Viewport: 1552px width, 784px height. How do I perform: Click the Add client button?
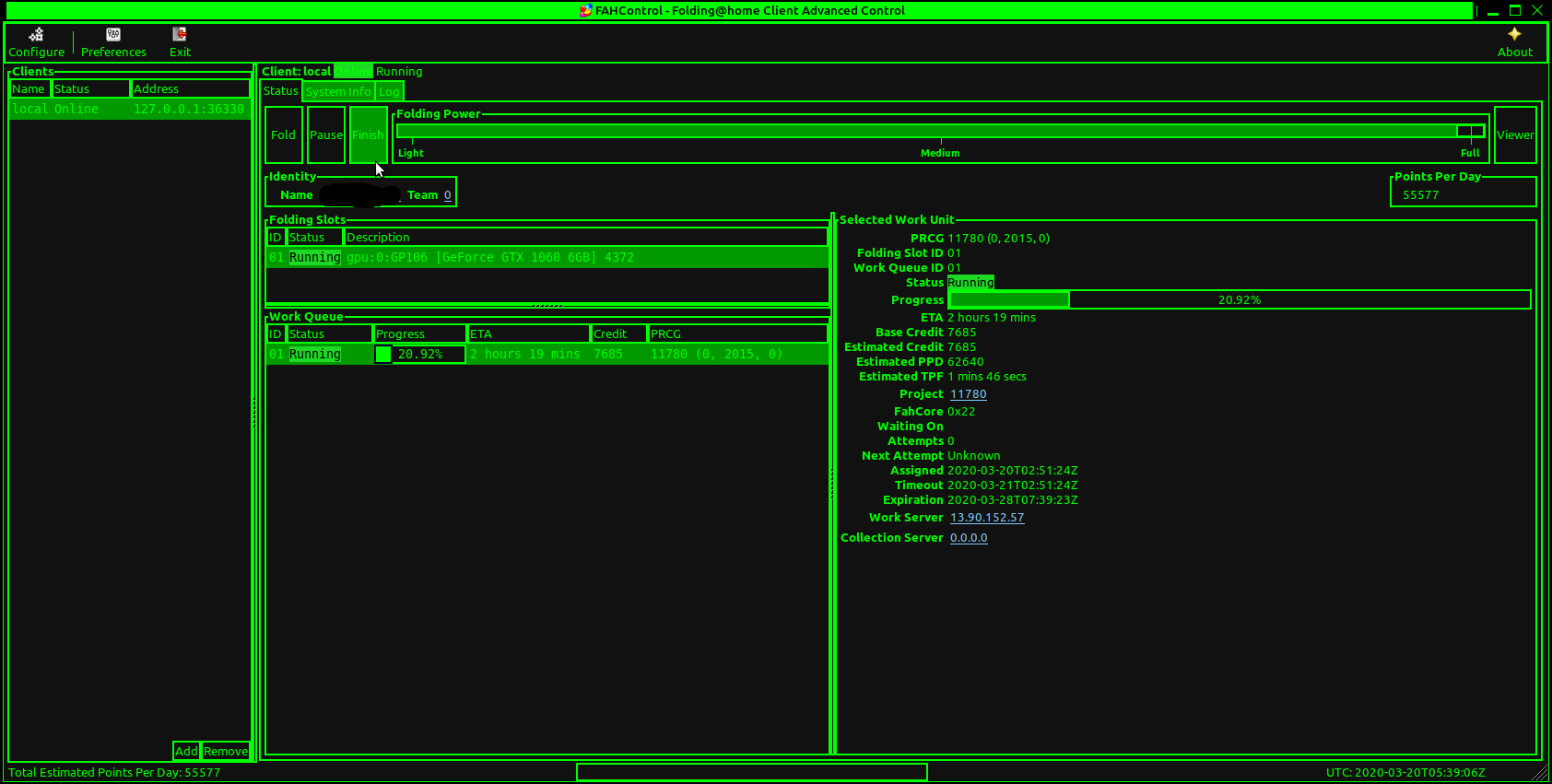pyautogui.click(x=186, y=751)
